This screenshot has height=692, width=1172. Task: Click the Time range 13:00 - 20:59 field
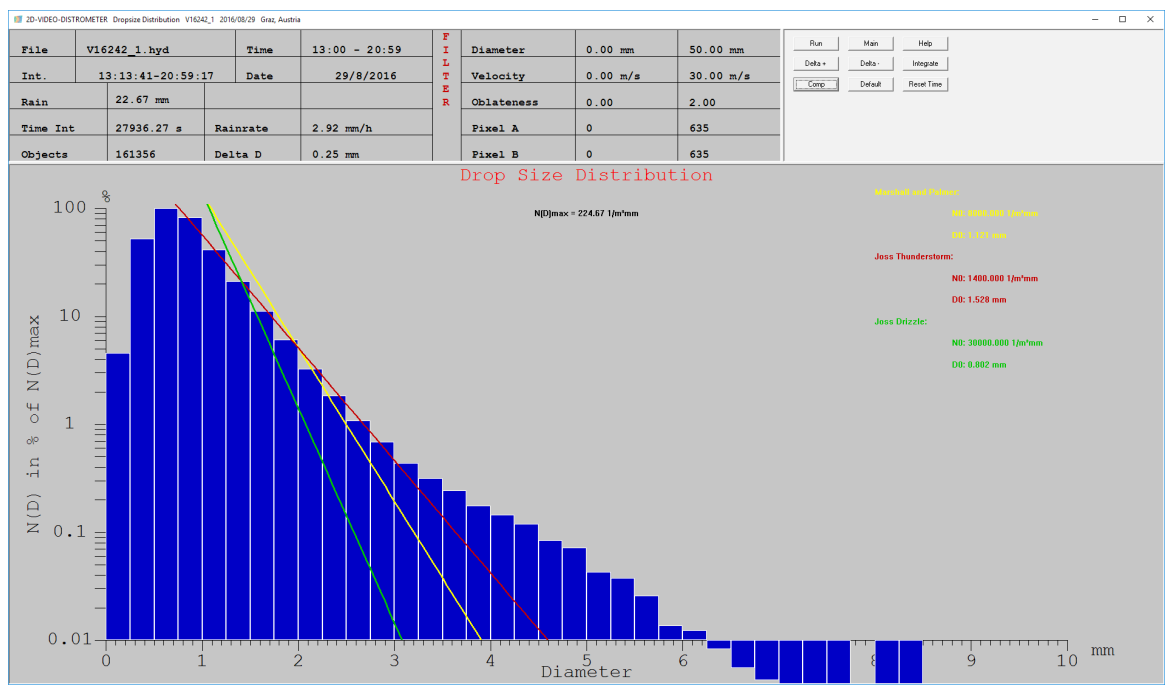tap(357, 50)
